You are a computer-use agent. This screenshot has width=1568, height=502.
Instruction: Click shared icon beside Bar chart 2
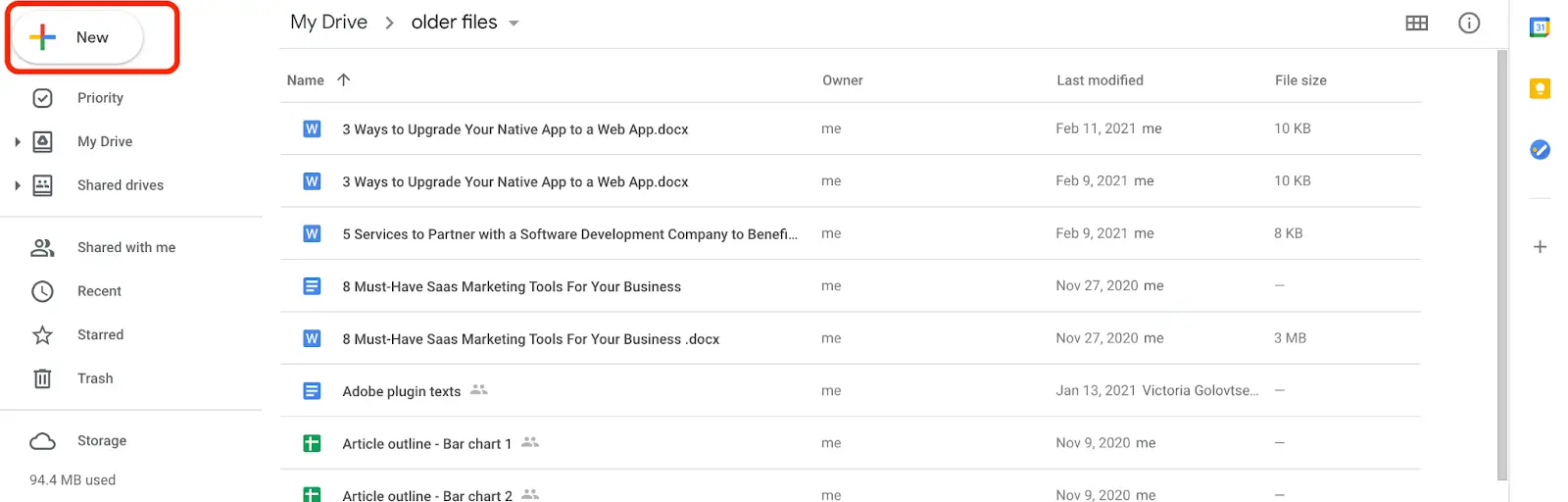coord(530,494)
